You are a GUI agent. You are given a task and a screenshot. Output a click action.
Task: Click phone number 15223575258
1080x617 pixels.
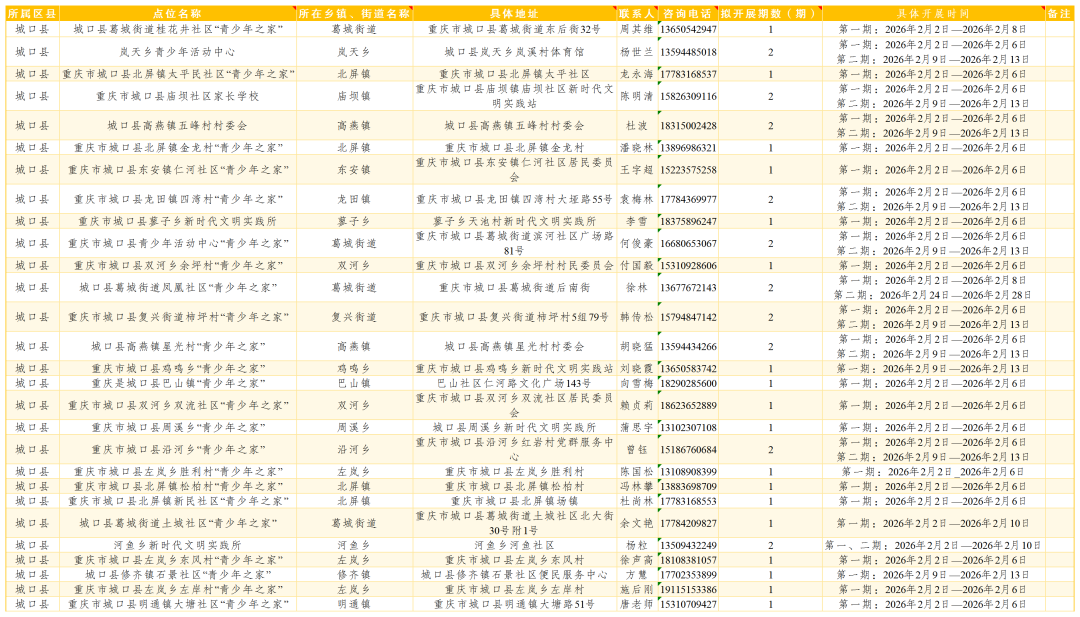(688, 169)
